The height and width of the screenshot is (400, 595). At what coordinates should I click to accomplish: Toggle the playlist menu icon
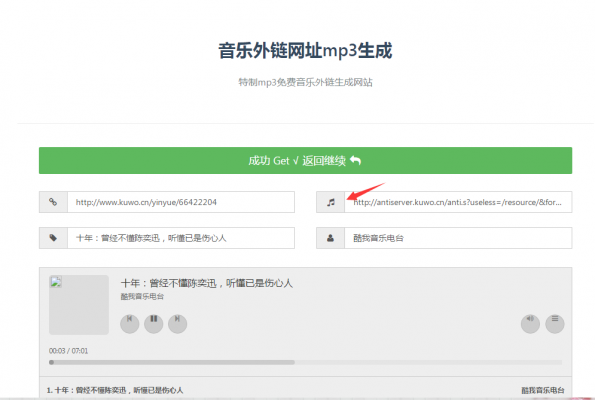click(x=555, y=324)
